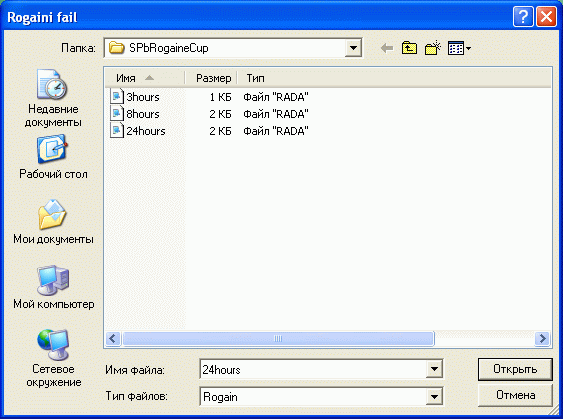Click Файл "RADA" type in 8hours row
Screen dimensions: 563x419
(x=276, y=114)
